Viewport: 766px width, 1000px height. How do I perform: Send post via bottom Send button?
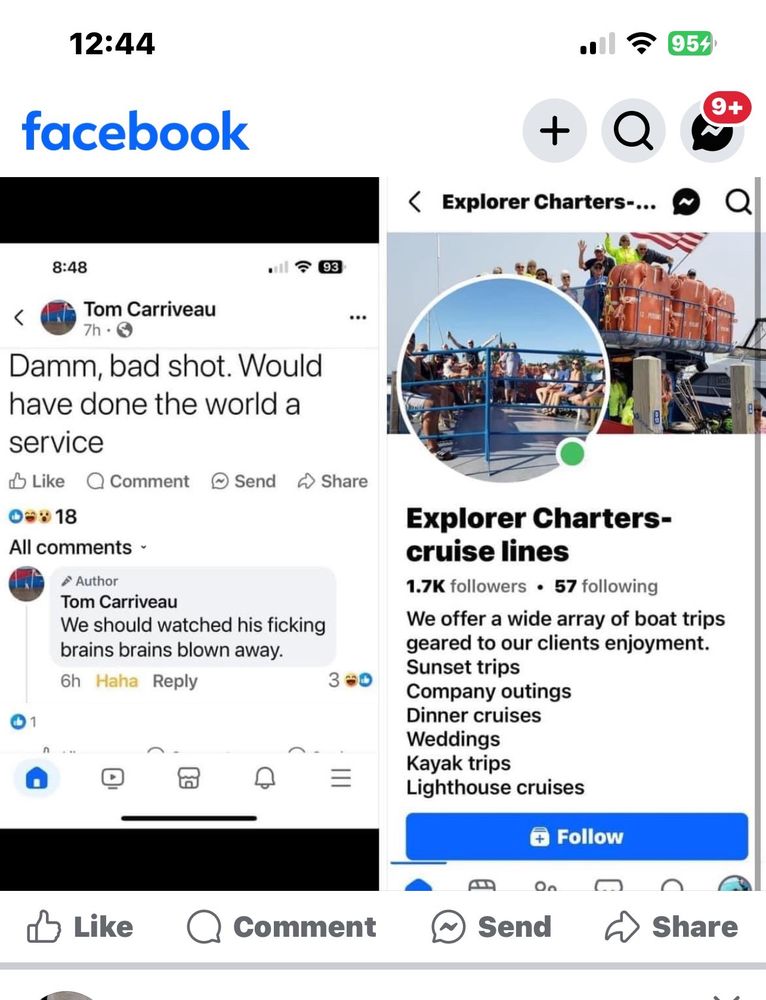click(491, 927)
